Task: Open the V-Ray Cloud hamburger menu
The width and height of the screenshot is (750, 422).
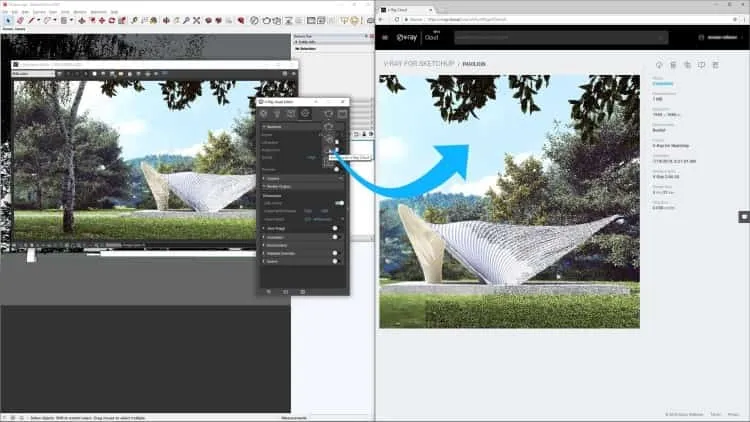Action: pos(385,37)
